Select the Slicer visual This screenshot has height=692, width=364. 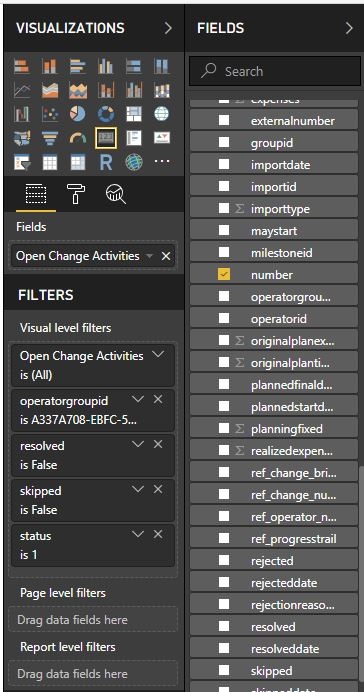pos(22,162)
